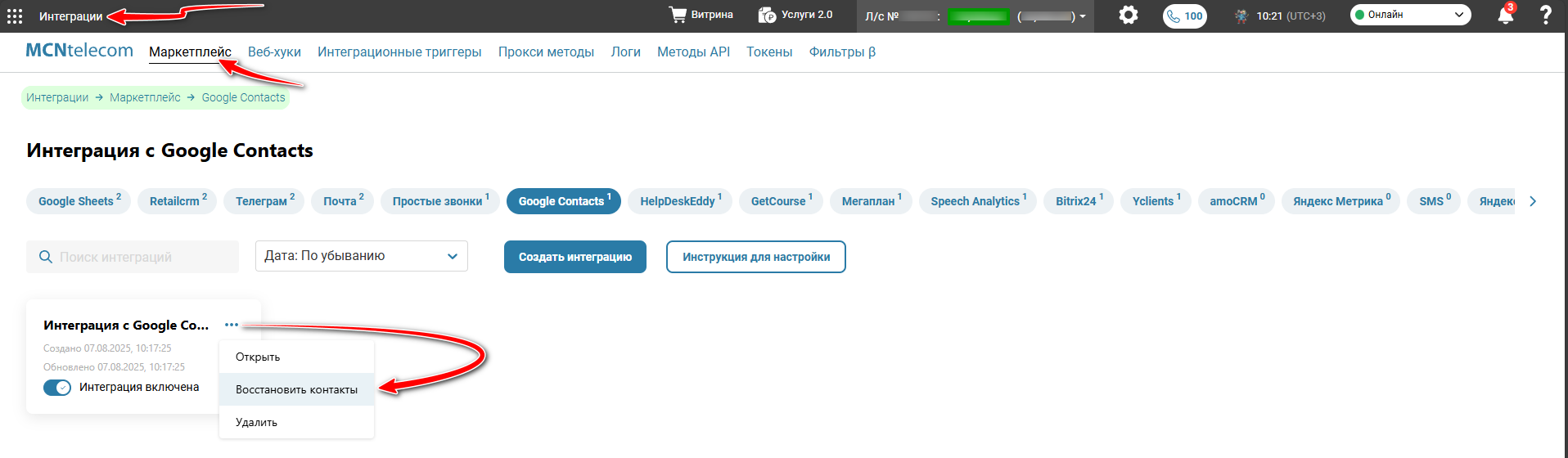Click the Услуги 2.0 label
The height and width of the screenshot is (458, 1568).
[807, 15]
